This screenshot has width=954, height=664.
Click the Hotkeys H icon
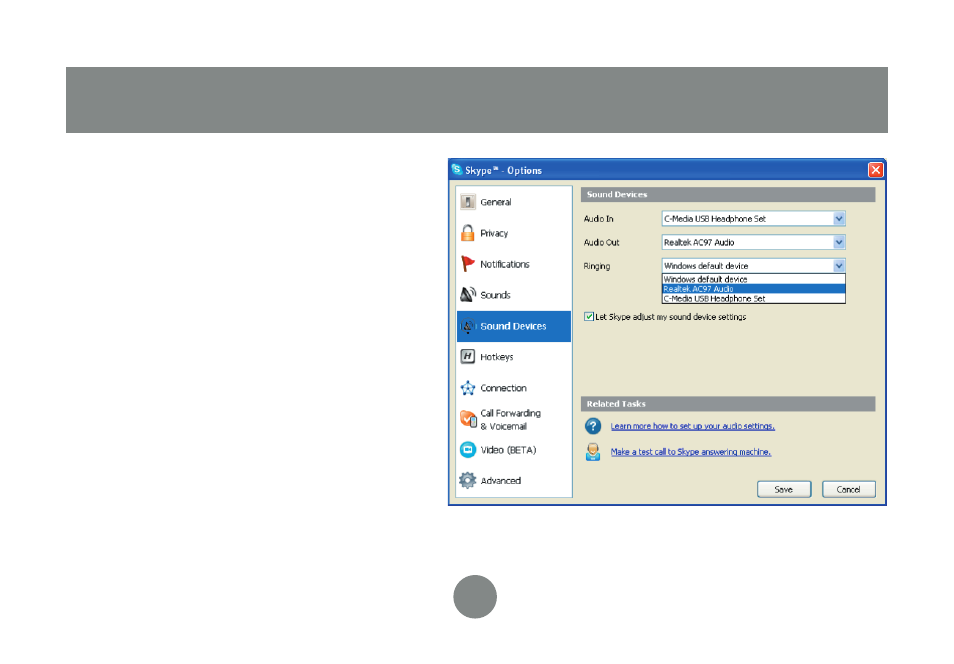pos(467,357)
